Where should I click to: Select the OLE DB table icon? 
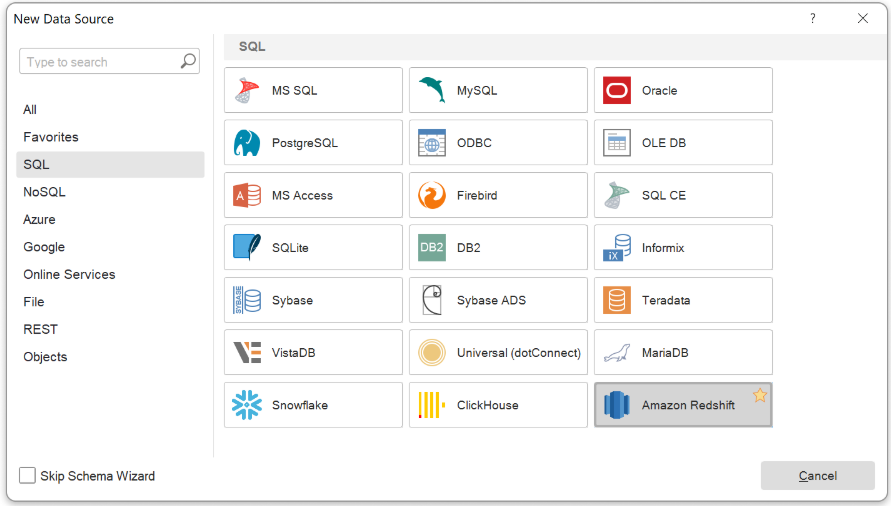coord(617,143)
